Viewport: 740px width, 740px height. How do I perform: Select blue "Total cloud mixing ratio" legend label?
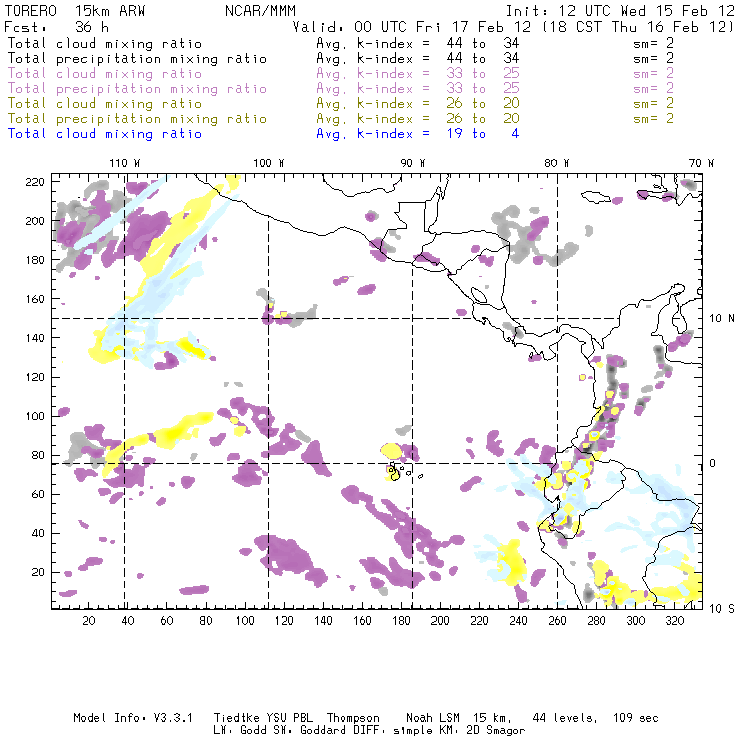click(105, 134)
